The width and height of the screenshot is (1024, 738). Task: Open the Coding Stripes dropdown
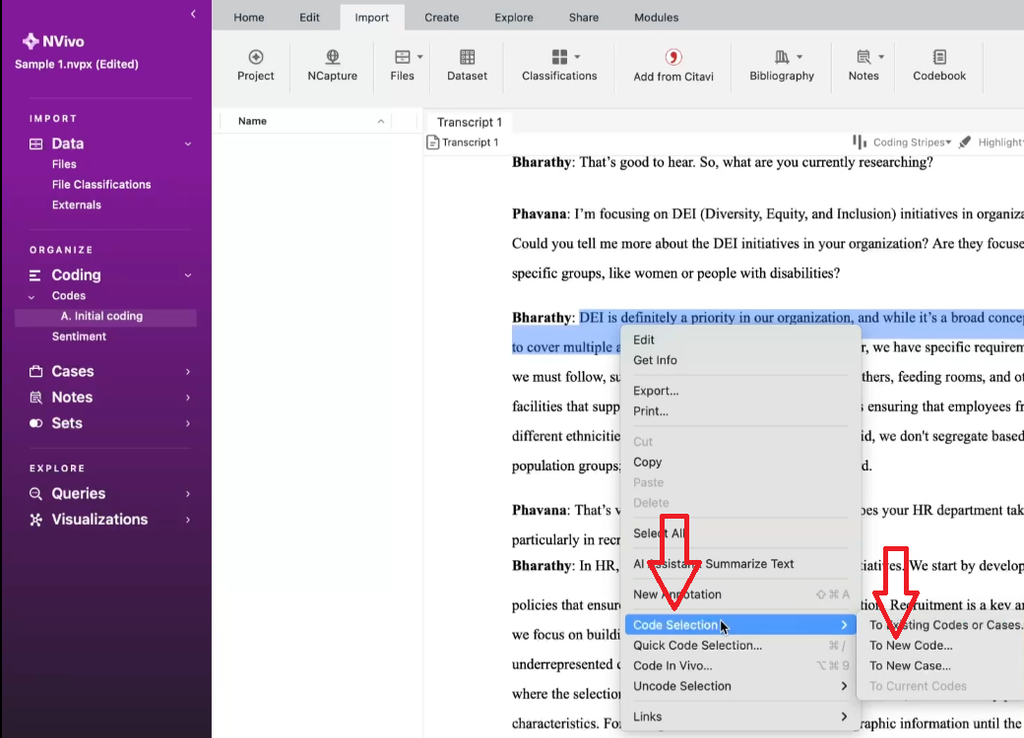click(948, 142)
